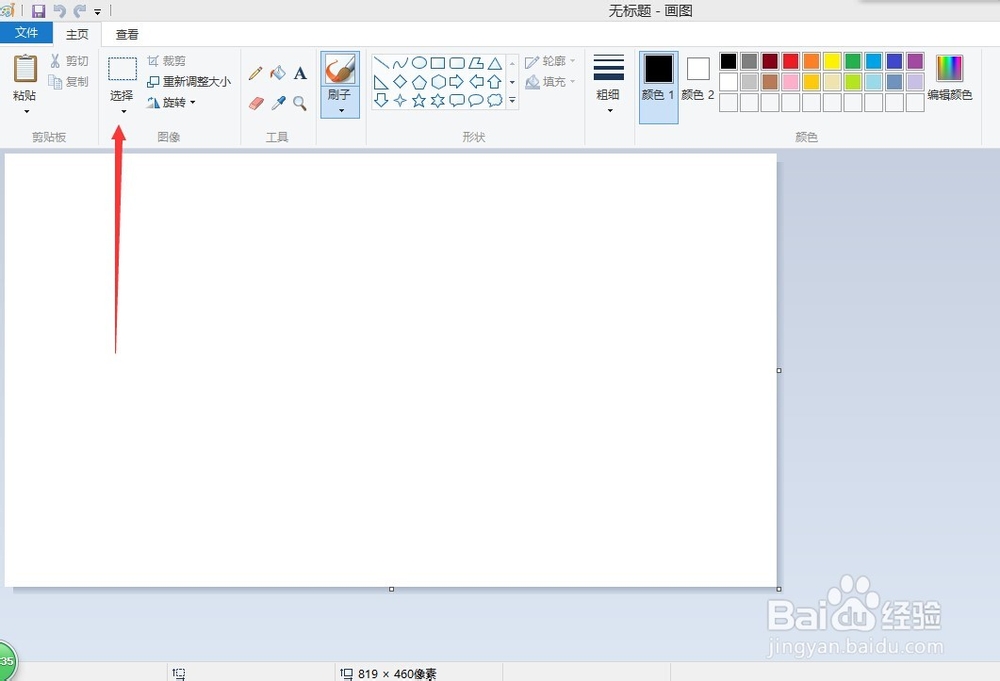Viewport: 1000px width, 681px height.
Task: Pick the green color swatch
Action: click(853, 61)
